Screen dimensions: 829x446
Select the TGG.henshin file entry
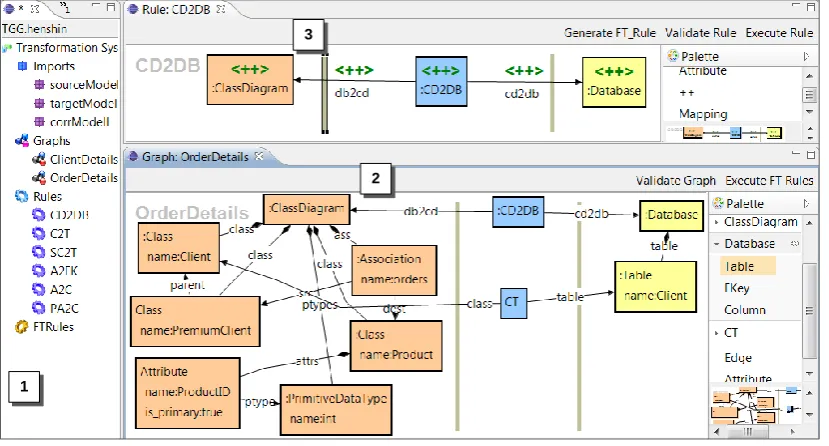[x=35, y=29]
